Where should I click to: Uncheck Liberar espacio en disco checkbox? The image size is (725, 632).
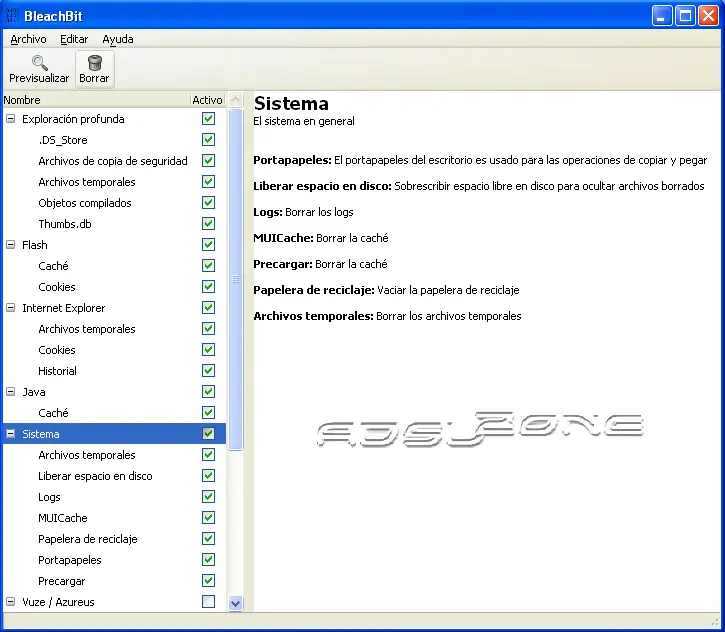pyautogui.click(x=209, y=476)
